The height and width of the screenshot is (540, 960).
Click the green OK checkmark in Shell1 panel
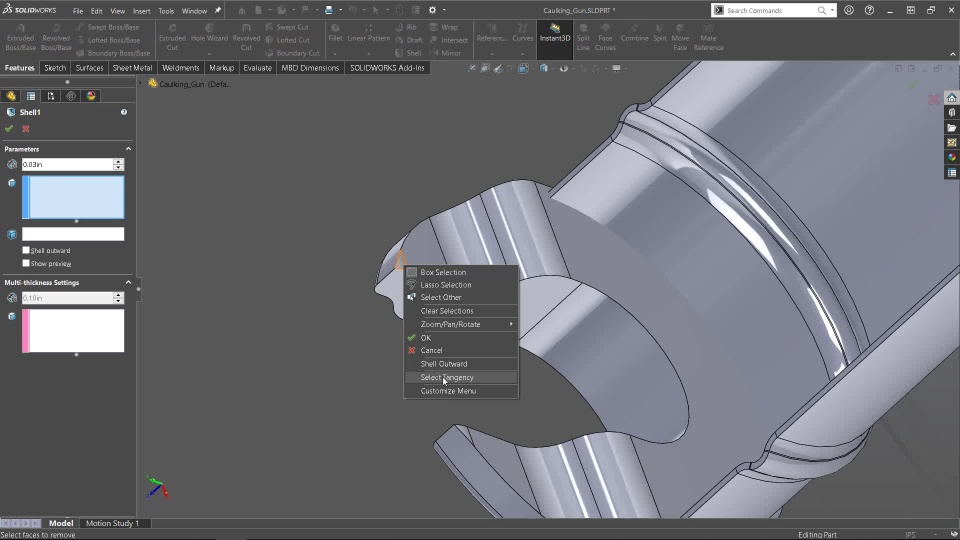9,129
